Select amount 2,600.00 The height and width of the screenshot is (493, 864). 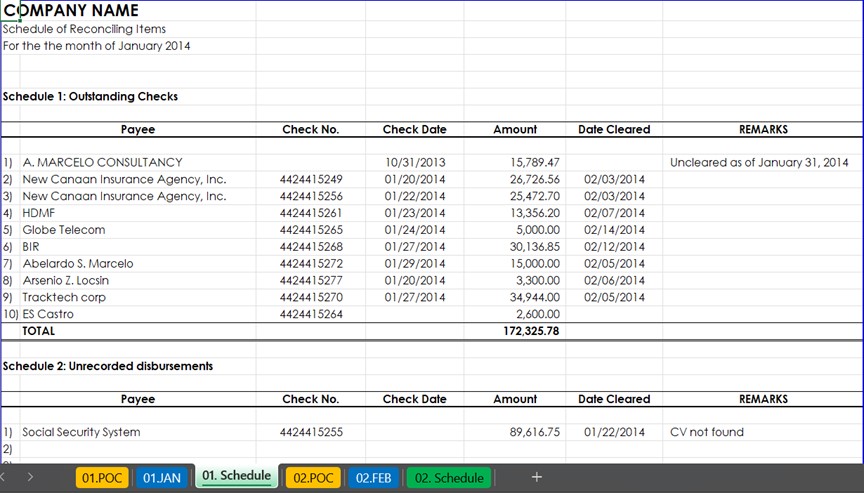pyautogui.click(x=538, y=314)
